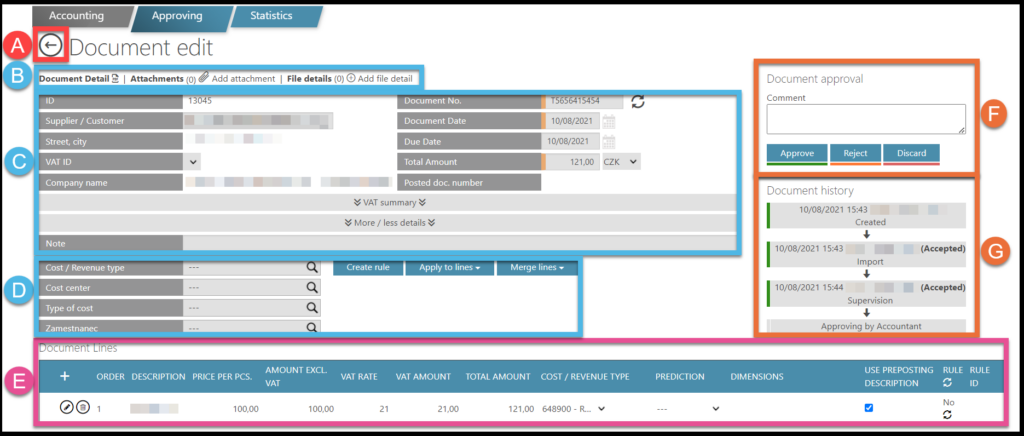Click the DIMENSIONS column header

[757, 377]
